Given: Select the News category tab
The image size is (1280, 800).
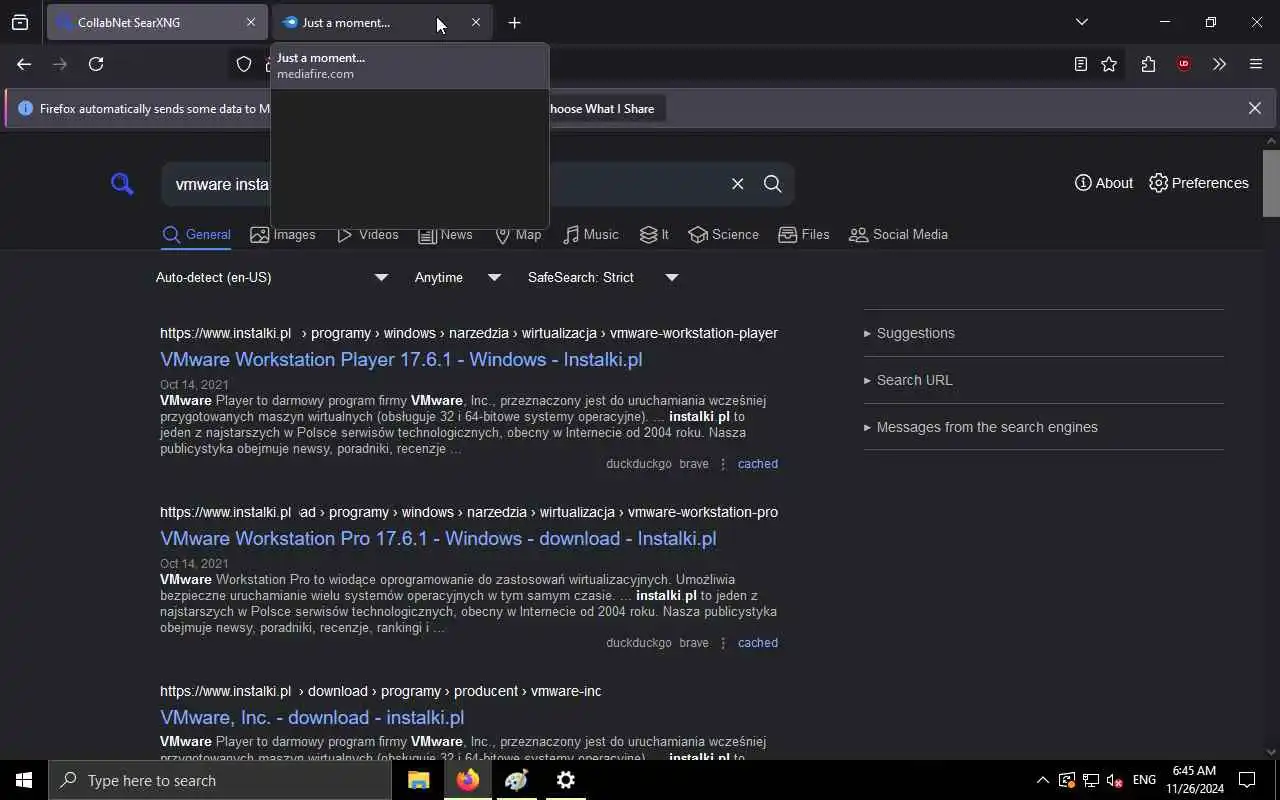Looking at the screenshot, I should pyautogui.click(x=446, y=235).
